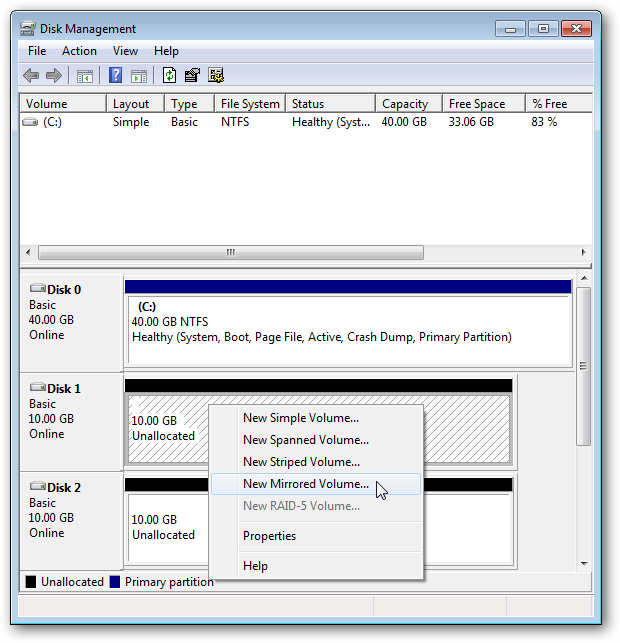The height and width of the screenshot is (643, 620).
Task: Choose New Simple Volume... from context menu
Action: [x=316, y=418]
